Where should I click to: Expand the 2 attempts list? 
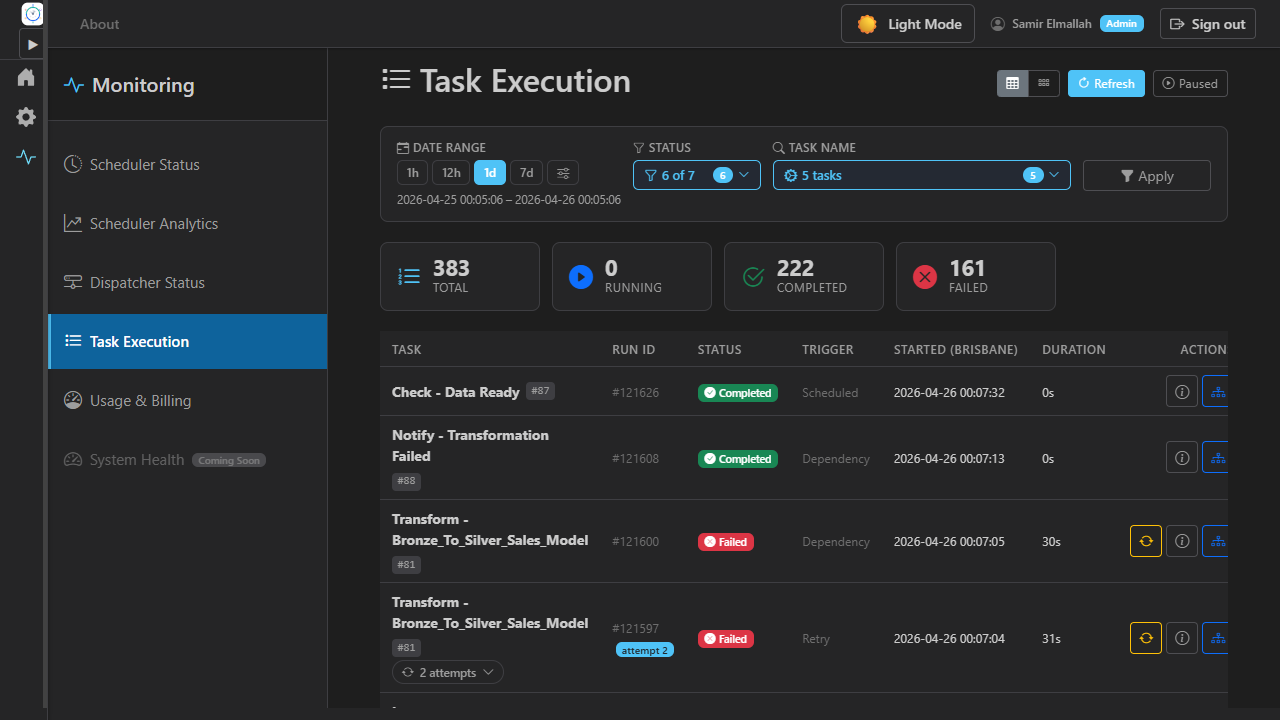point(448,672)
